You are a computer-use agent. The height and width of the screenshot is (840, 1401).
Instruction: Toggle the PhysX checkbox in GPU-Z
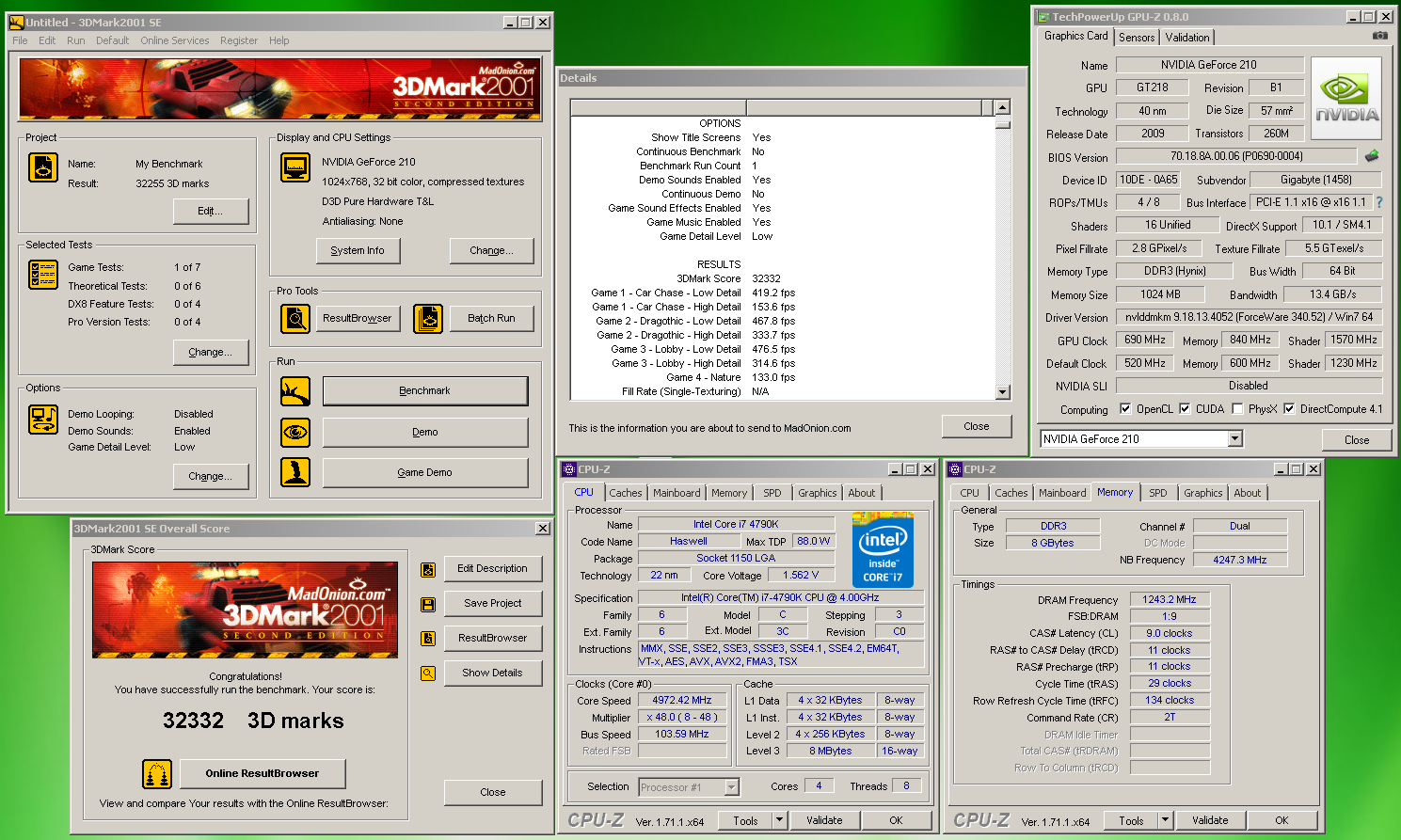click(1237, 408)
